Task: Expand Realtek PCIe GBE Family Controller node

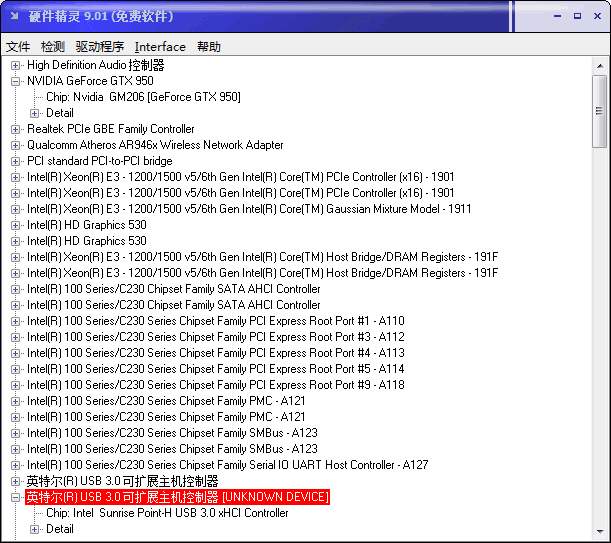Action: click(x=15, y=129)
